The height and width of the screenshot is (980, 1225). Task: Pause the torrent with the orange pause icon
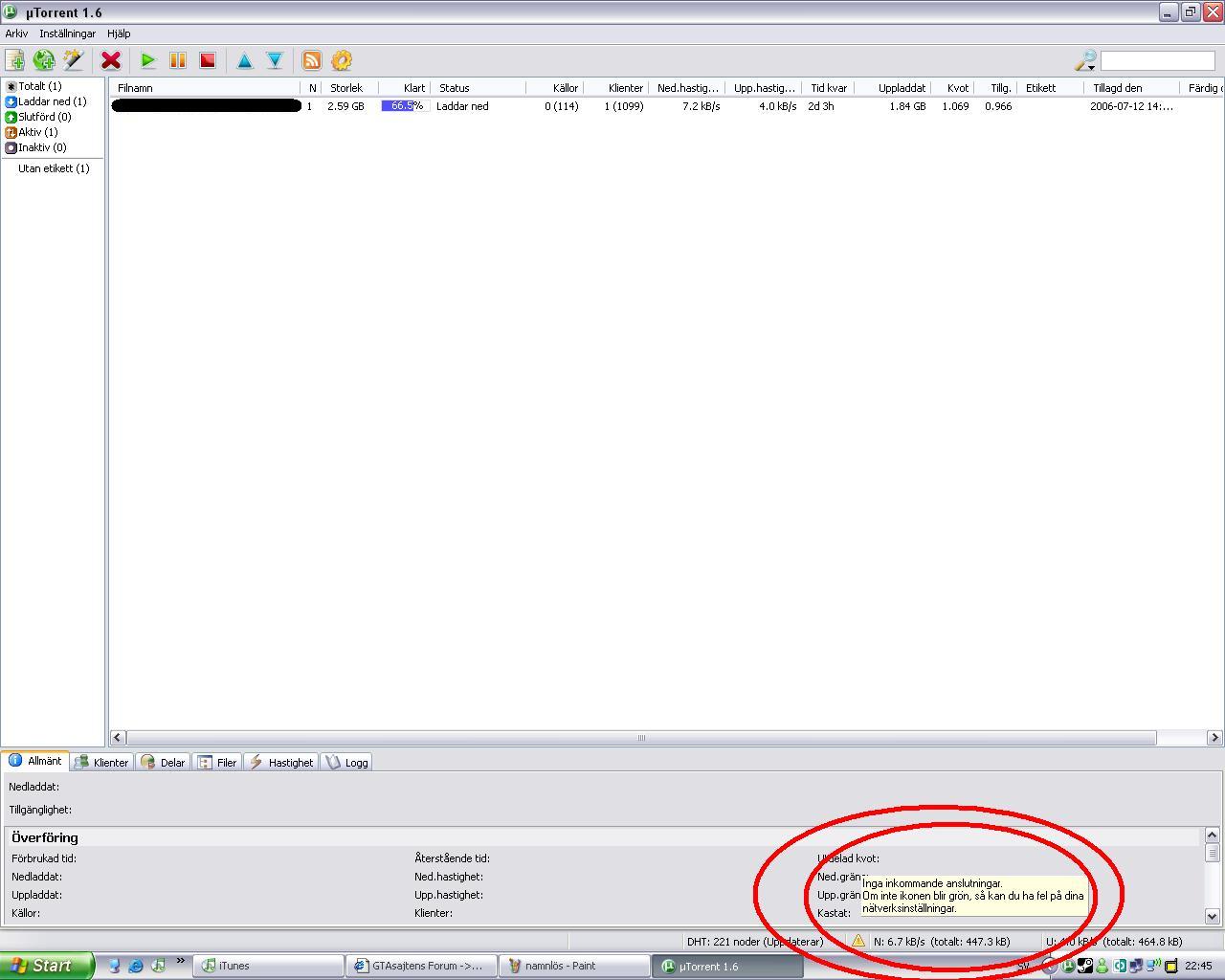(178, 60)
